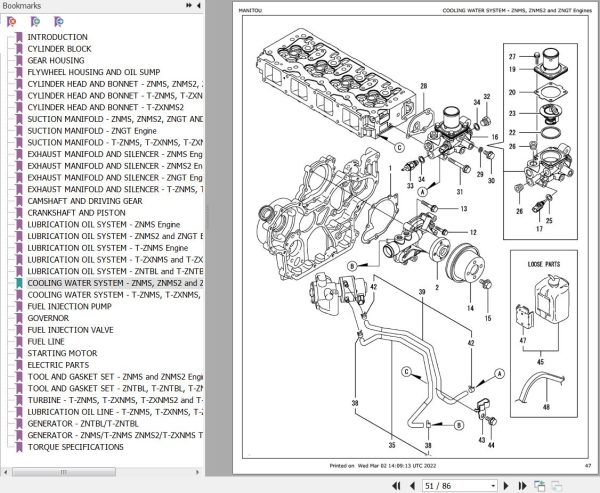This screenshot has width=600, height=493.
Task: Open ELECTRIC PARTS bookmark
Action: pos(58,365)
